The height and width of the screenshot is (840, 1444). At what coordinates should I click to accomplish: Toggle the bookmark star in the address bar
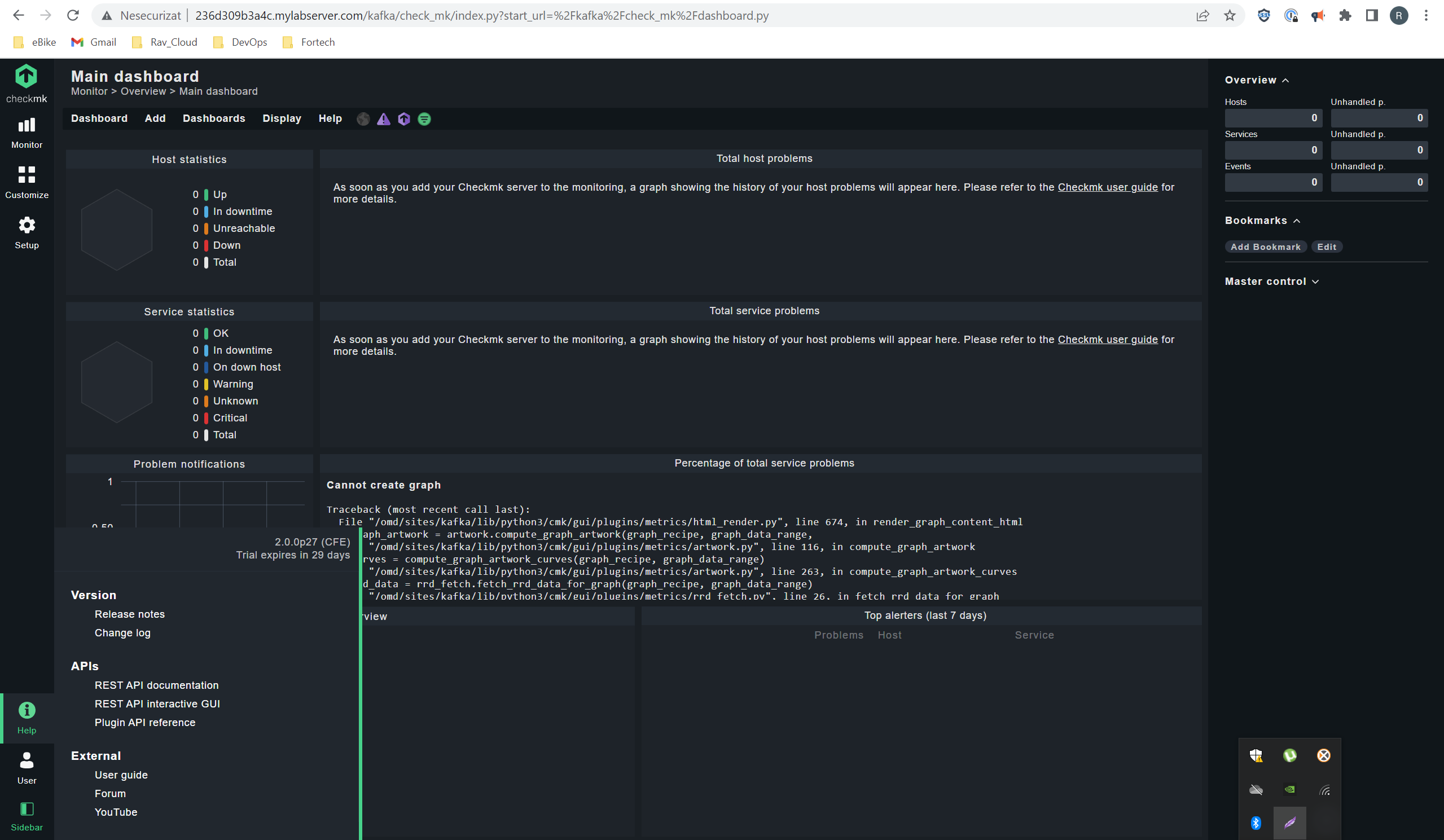(1230, 15)
